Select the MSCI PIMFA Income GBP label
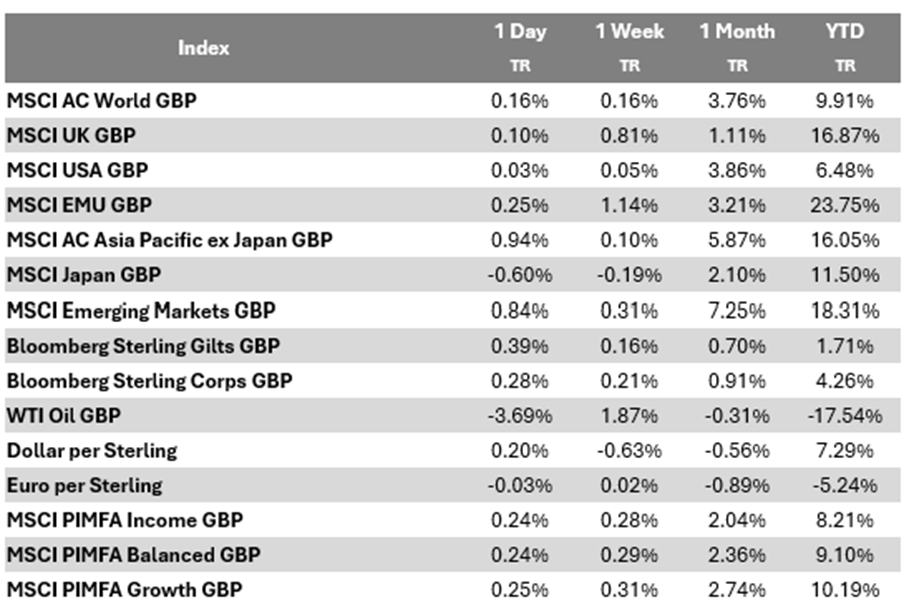Image resolution: width=909 pixels, height=610 pixels. pyautogui.click(x=125, y=520)
